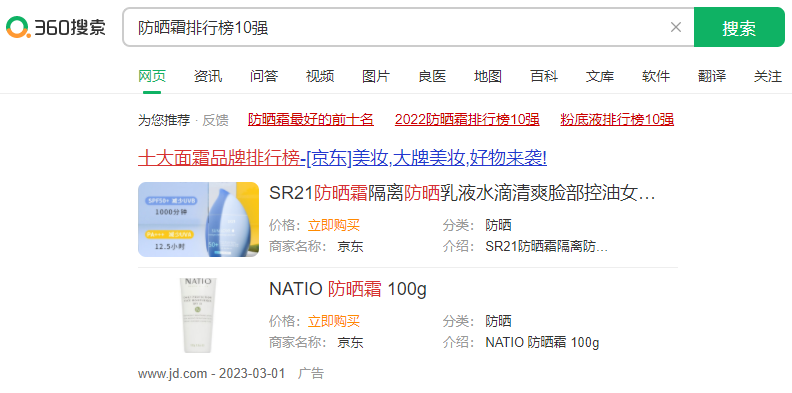Open suggestion 粉底液排行榜10强
This screenshot has height=393, width=792.
(617, 120)
